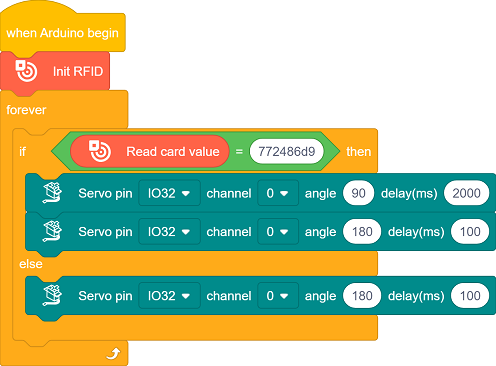Click card value field 772486d9

pyautogui.click(x=287, y=152)
